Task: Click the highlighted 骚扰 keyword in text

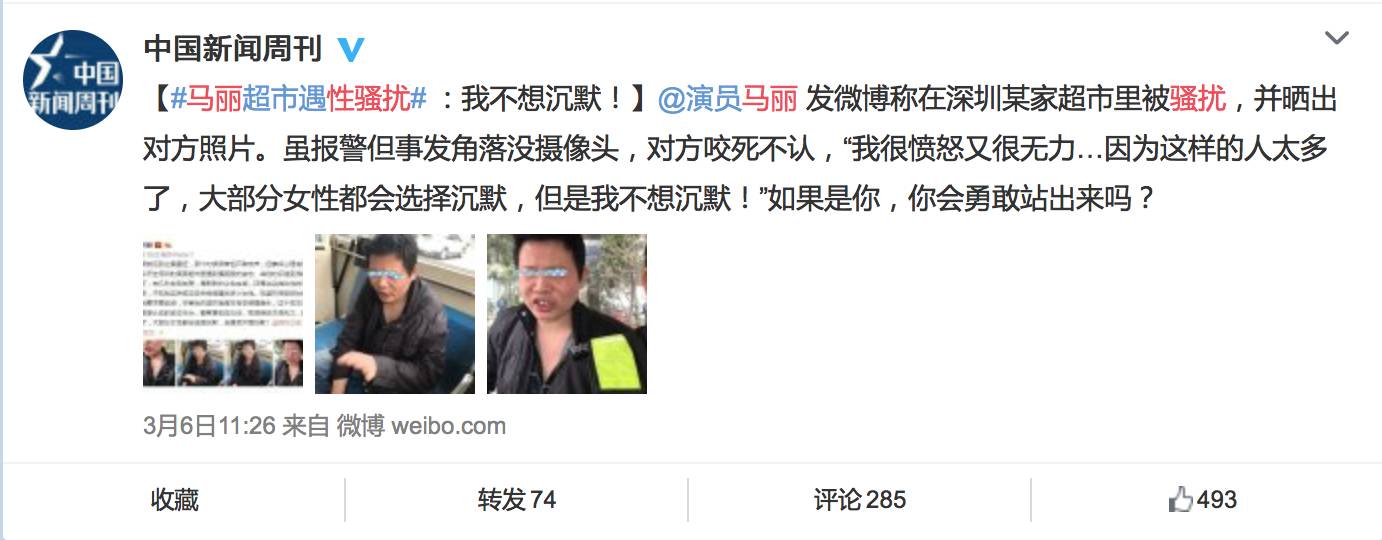Action: pos(1197,98)
